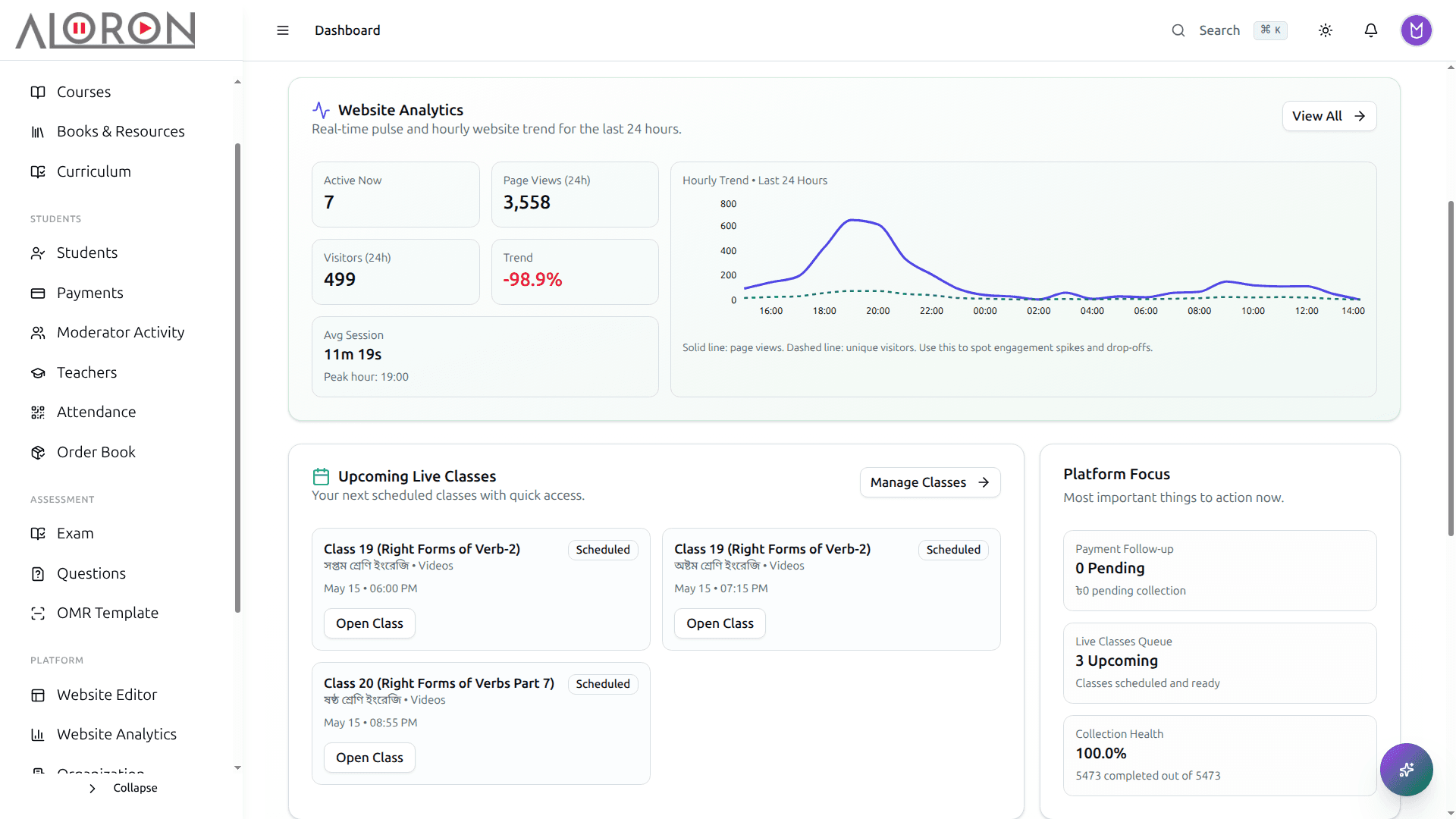
Task: Click the Students person icon
Action: tap(38, 253)
